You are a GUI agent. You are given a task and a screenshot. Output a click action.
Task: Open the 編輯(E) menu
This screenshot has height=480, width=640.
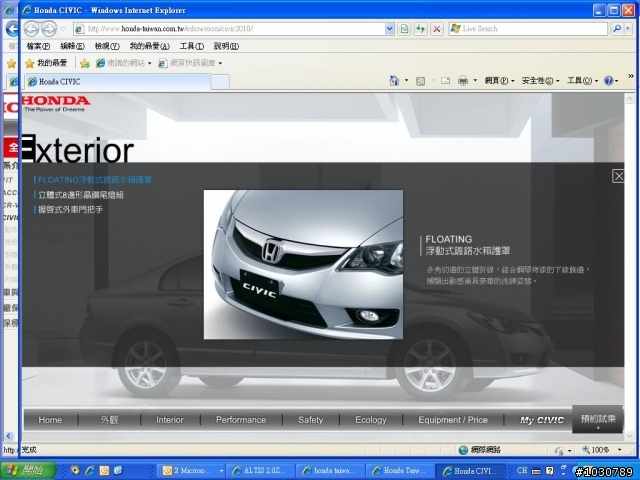point(72,46)
